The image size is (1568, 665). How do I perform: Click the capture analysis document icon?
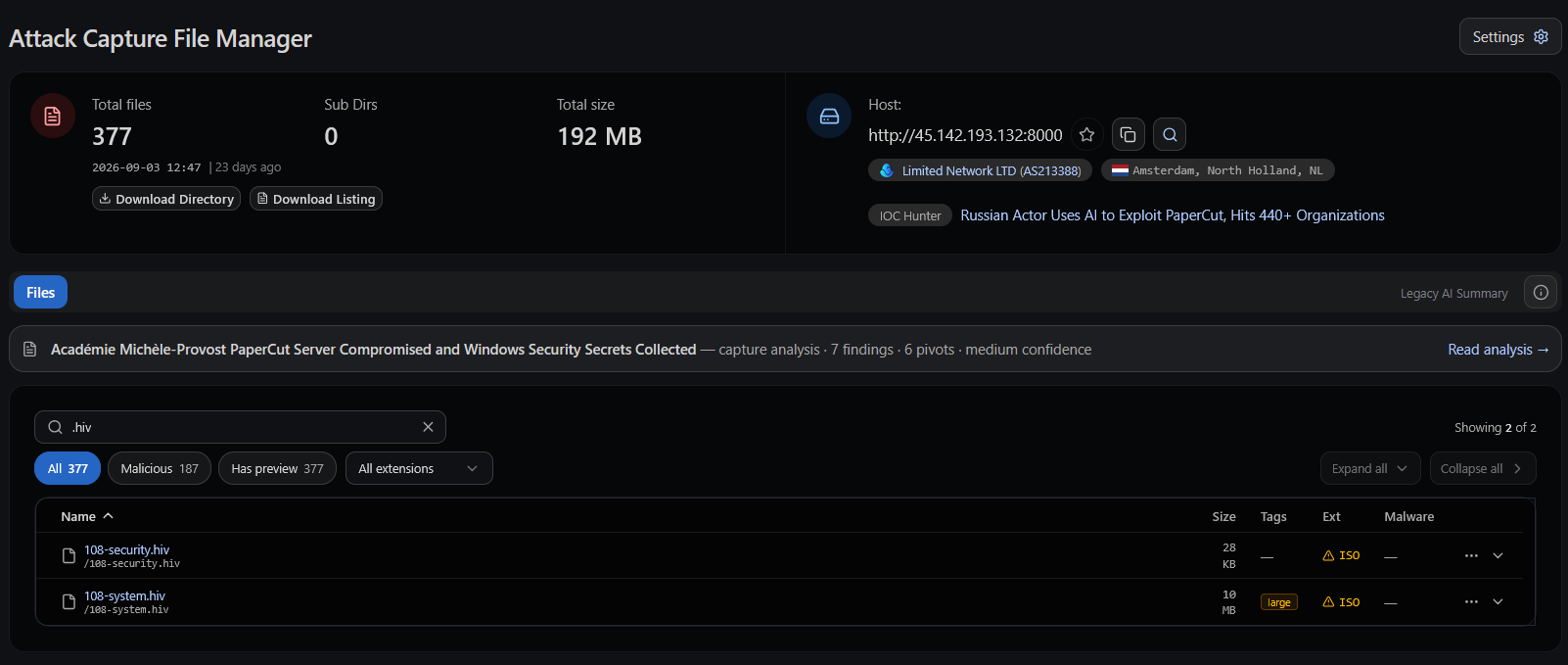tap(30, 350)
